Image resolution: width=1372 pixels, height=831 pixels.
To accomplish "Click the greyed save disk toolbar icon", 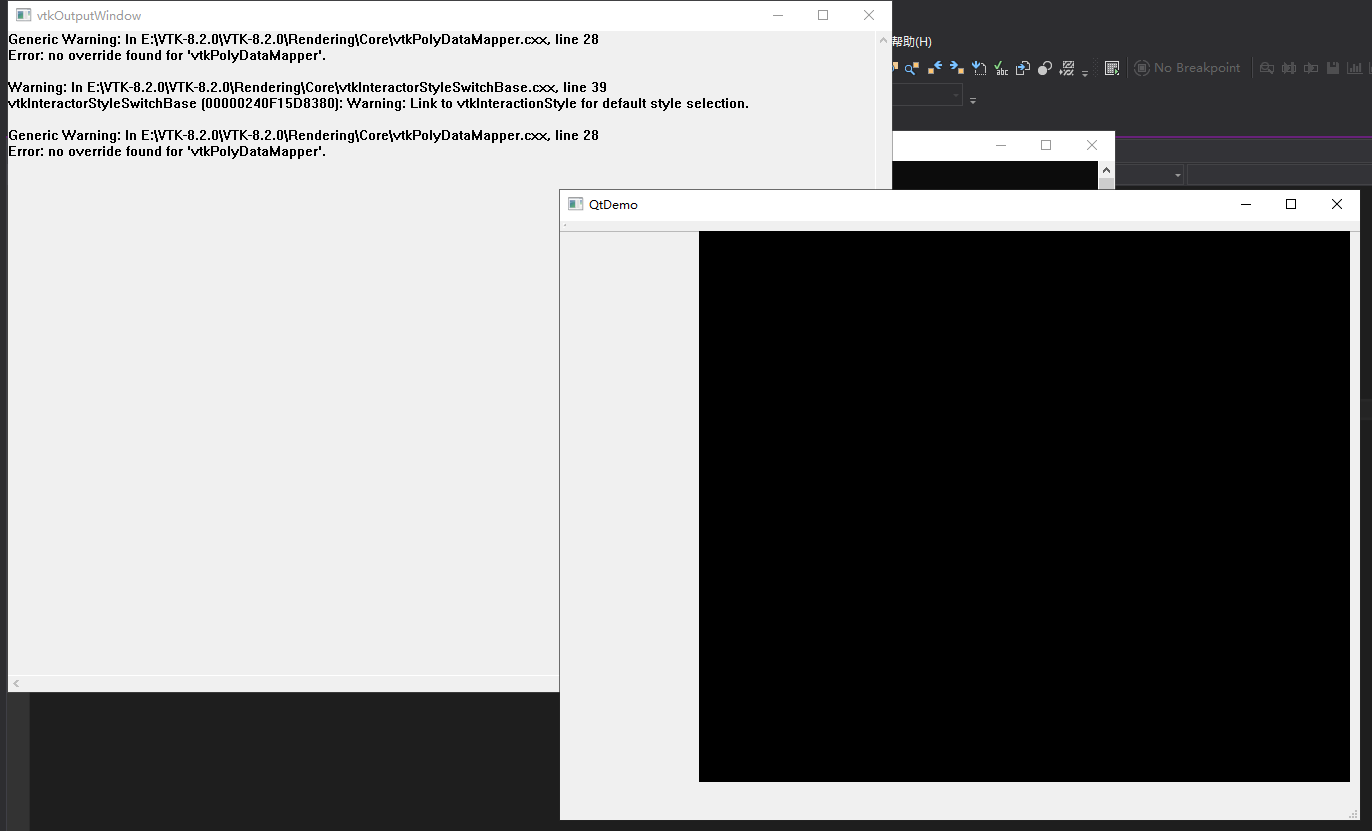I will pos(1333,68).
